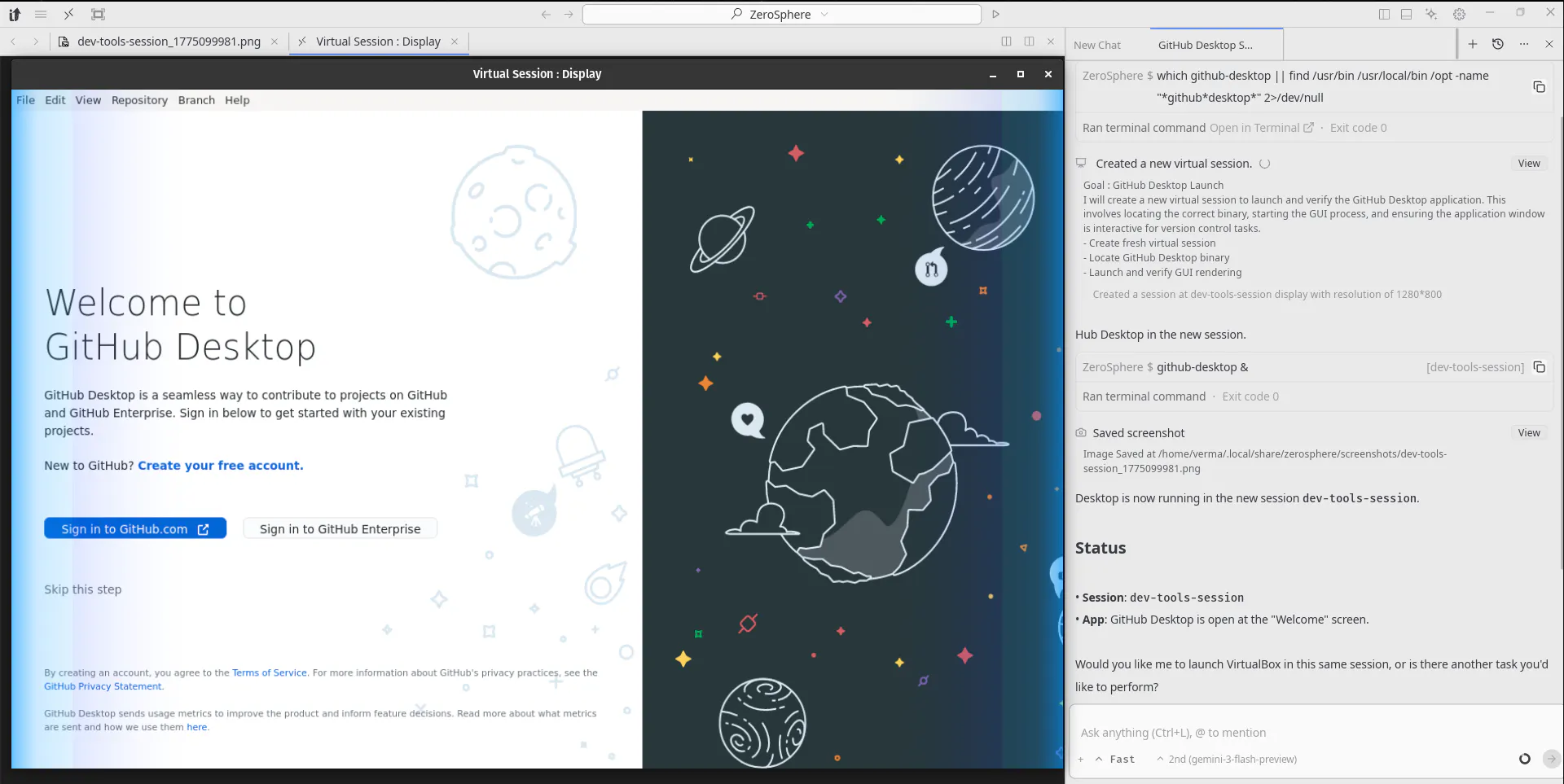
Task: Copy the 'which github-desktop' command
Action: (1539, 87)
